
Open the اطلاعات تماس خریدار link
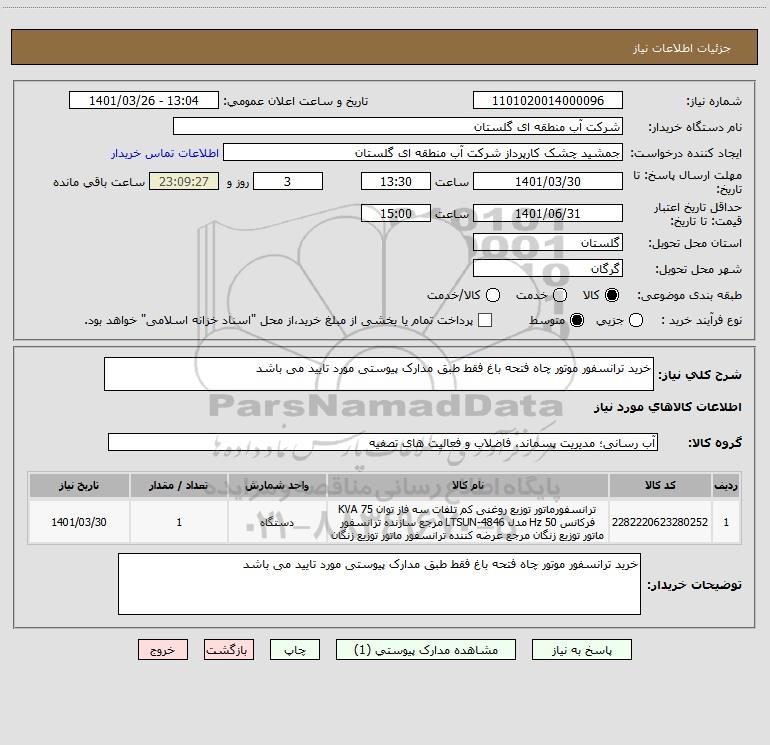tap(165, 153)
